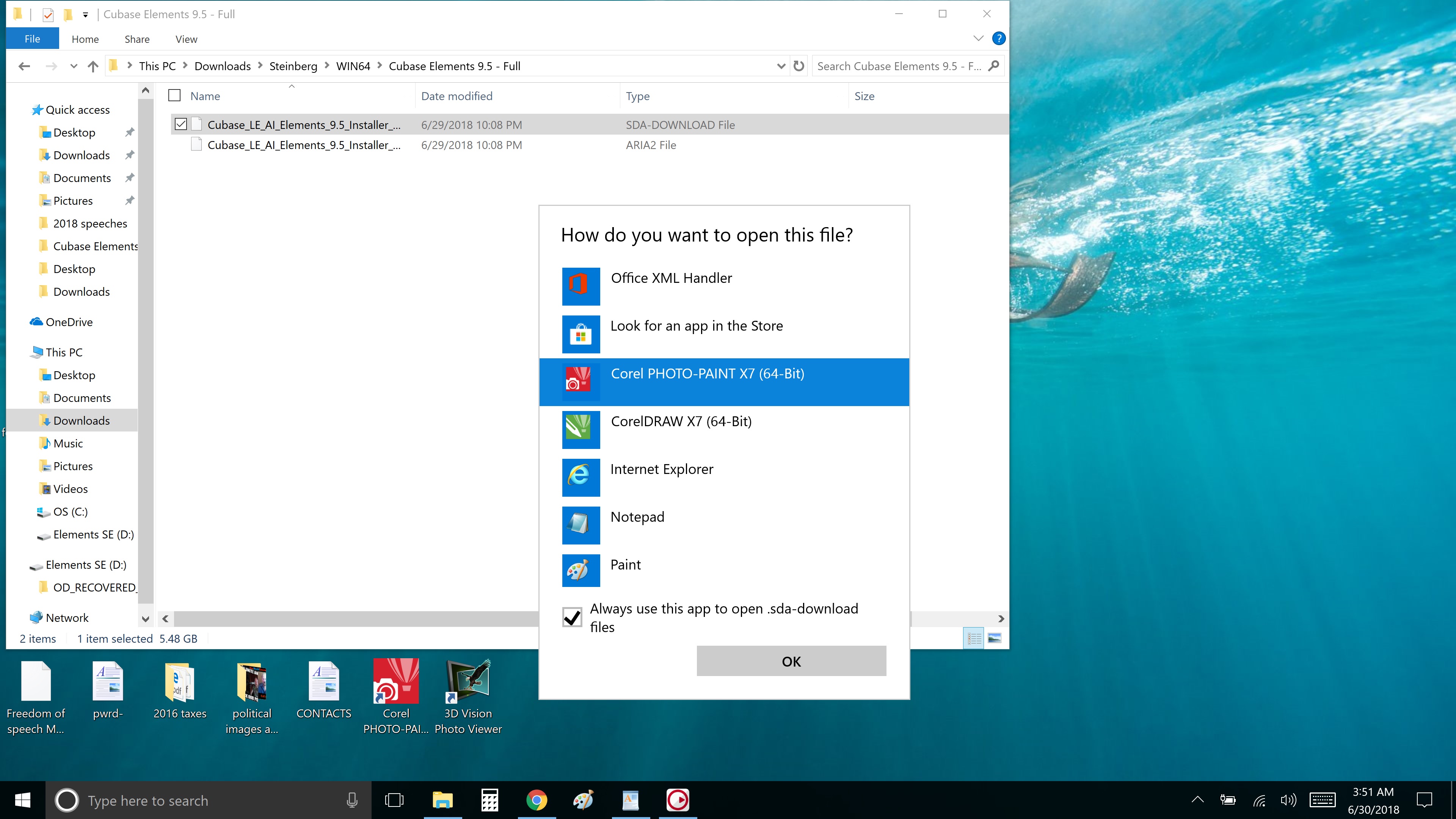This screenshot has width=1456, height=819.
Task: Expand address bar history dropdown
Action: coord(781,66)
